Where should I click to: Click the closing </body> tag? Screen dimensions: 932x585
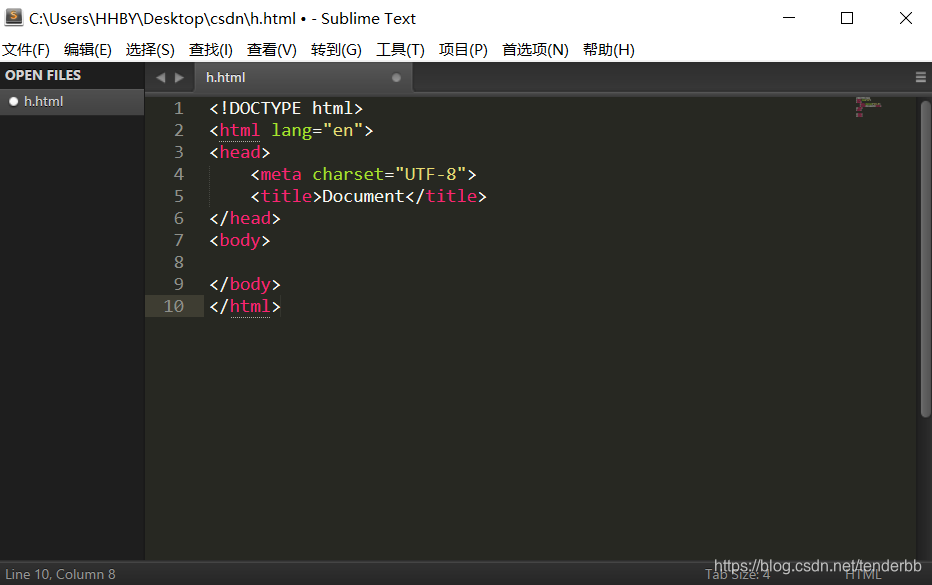point(245,284)
